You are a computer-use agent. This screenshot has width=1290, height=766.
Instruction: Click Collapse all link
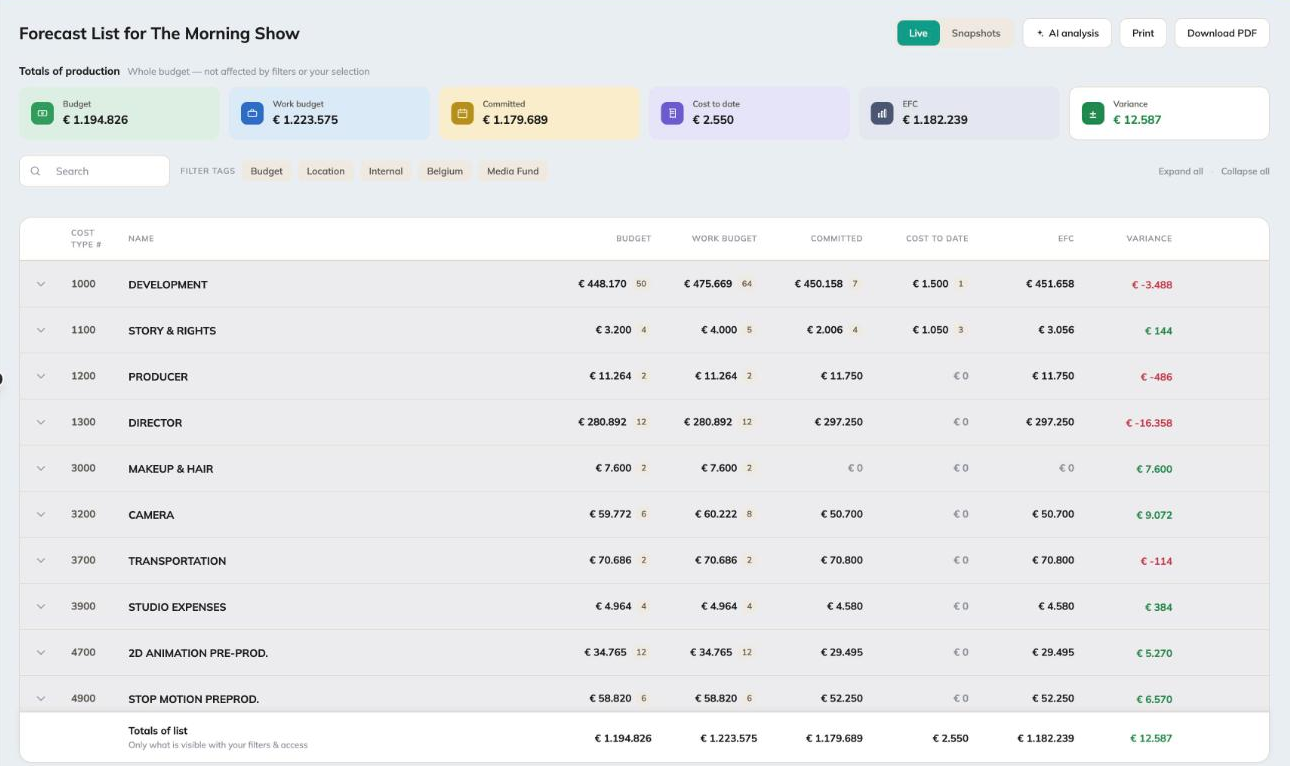[1245, 171]
